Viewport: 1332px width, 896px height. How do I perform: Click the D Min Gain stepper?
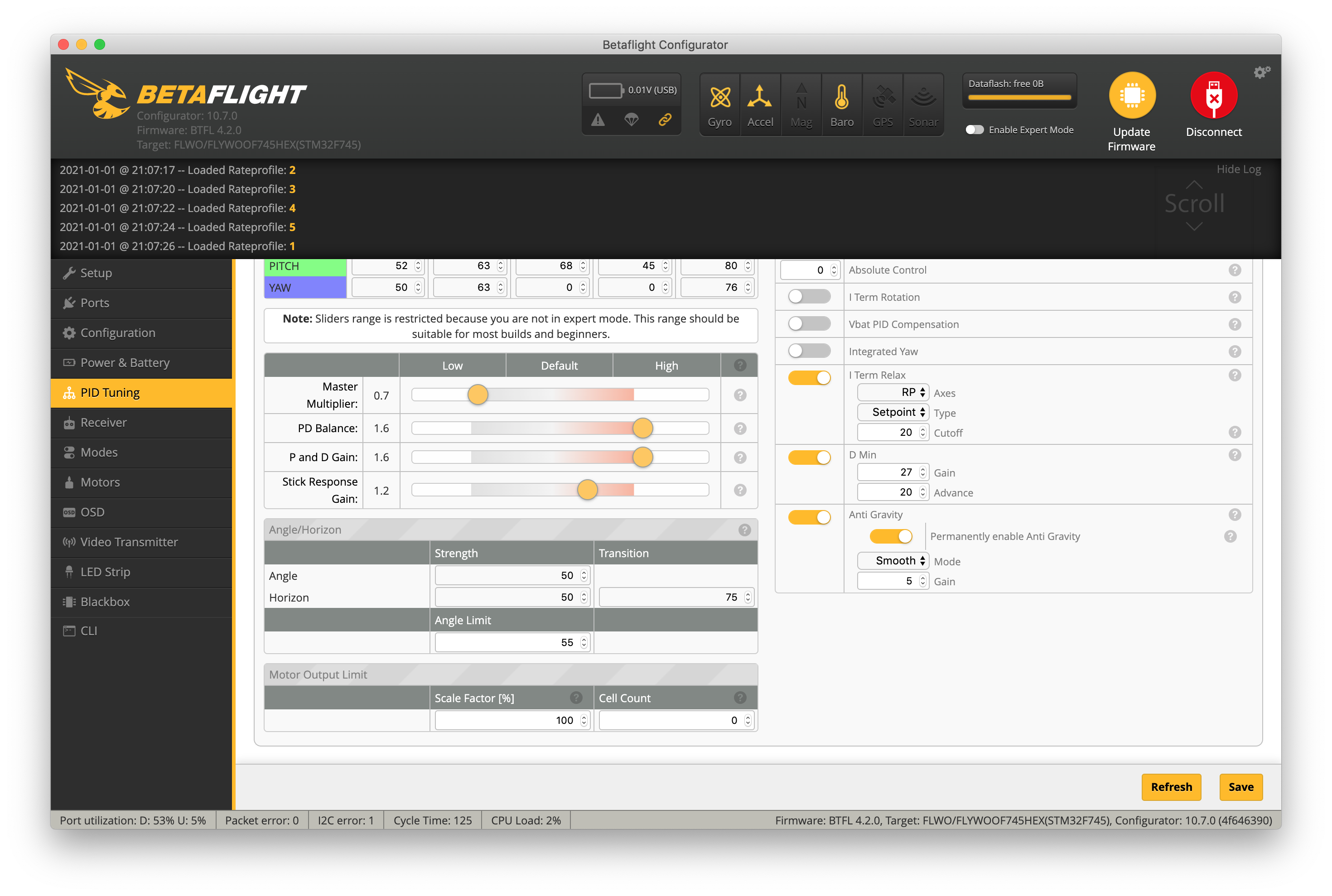click(x=922, y=472)
